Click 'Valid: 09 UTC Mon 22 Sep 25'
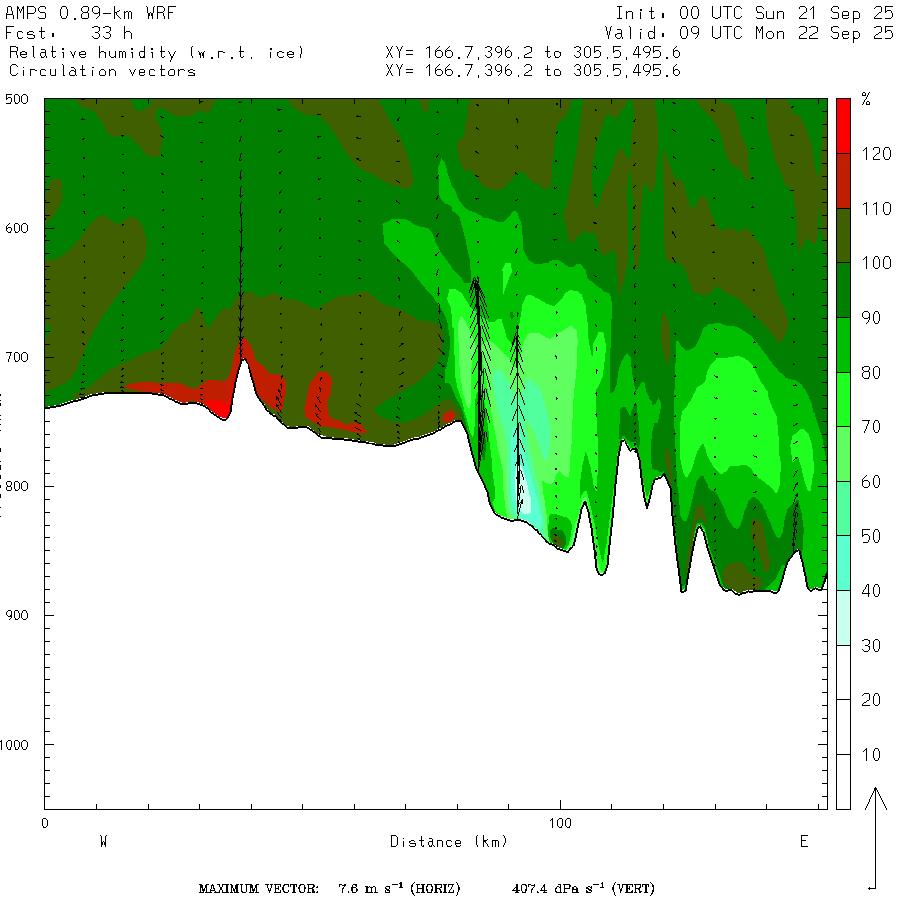The image size is (900, 900). click(x=749, y=33)
